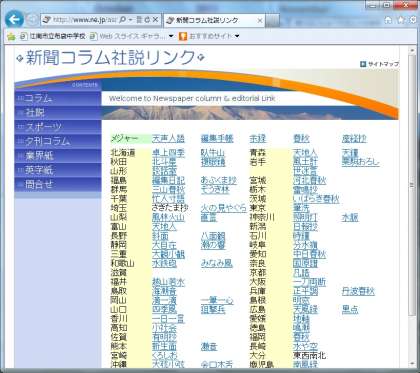Click the Add to Favorites bar star icon

point(11,36)
